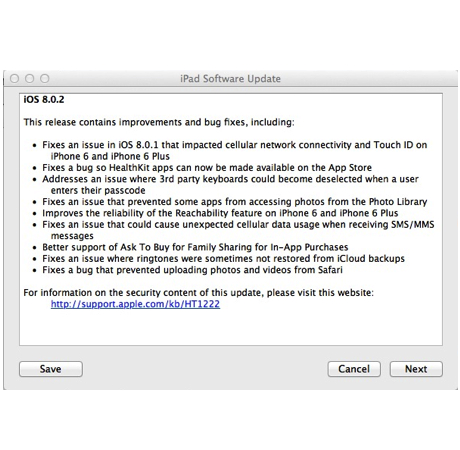460x450 pixels.
Task: Select the Touch ID connectivity fix line
Action: pos(234,150)
